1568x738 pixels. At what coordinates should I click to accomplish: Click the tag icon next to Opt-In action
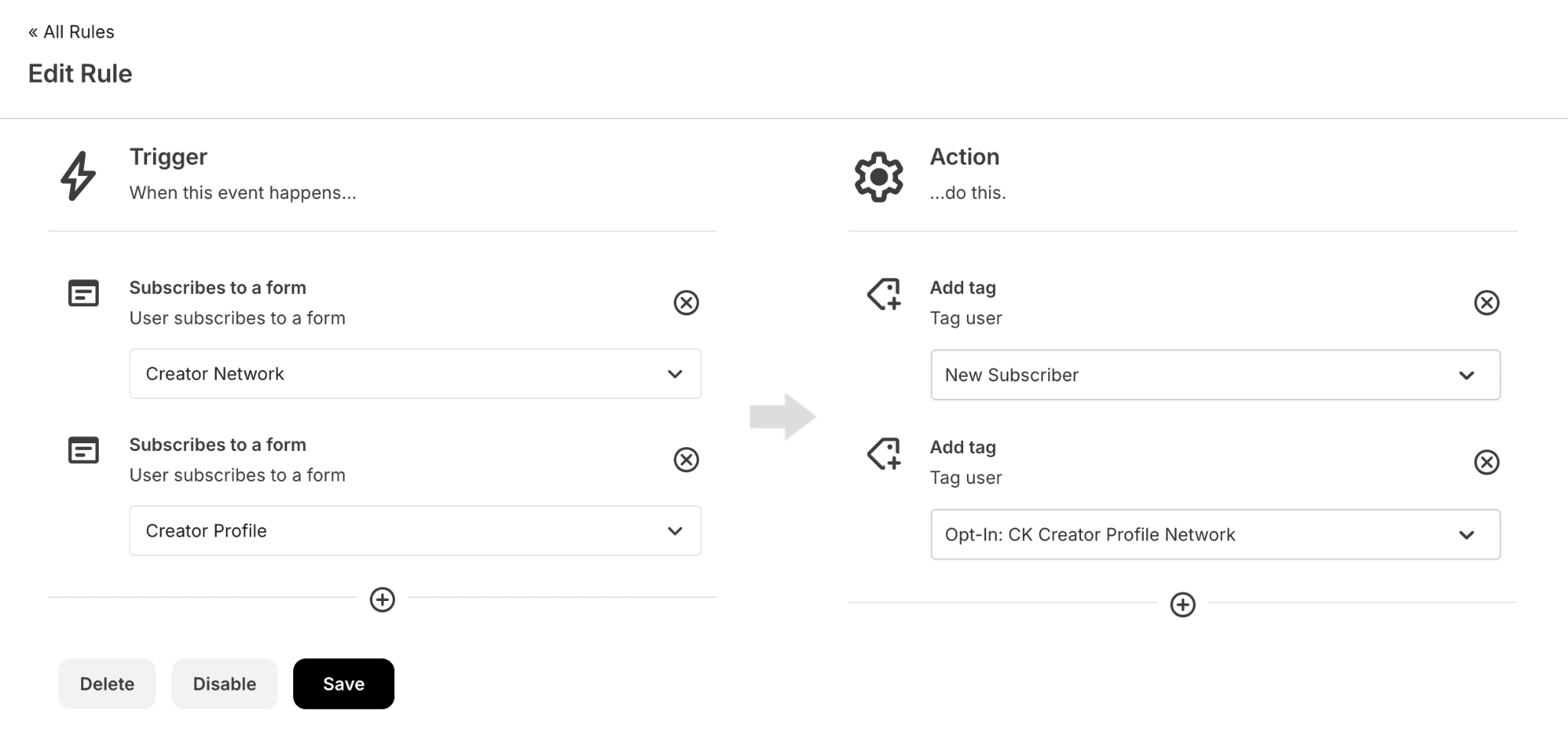click(x=884, y=453)
